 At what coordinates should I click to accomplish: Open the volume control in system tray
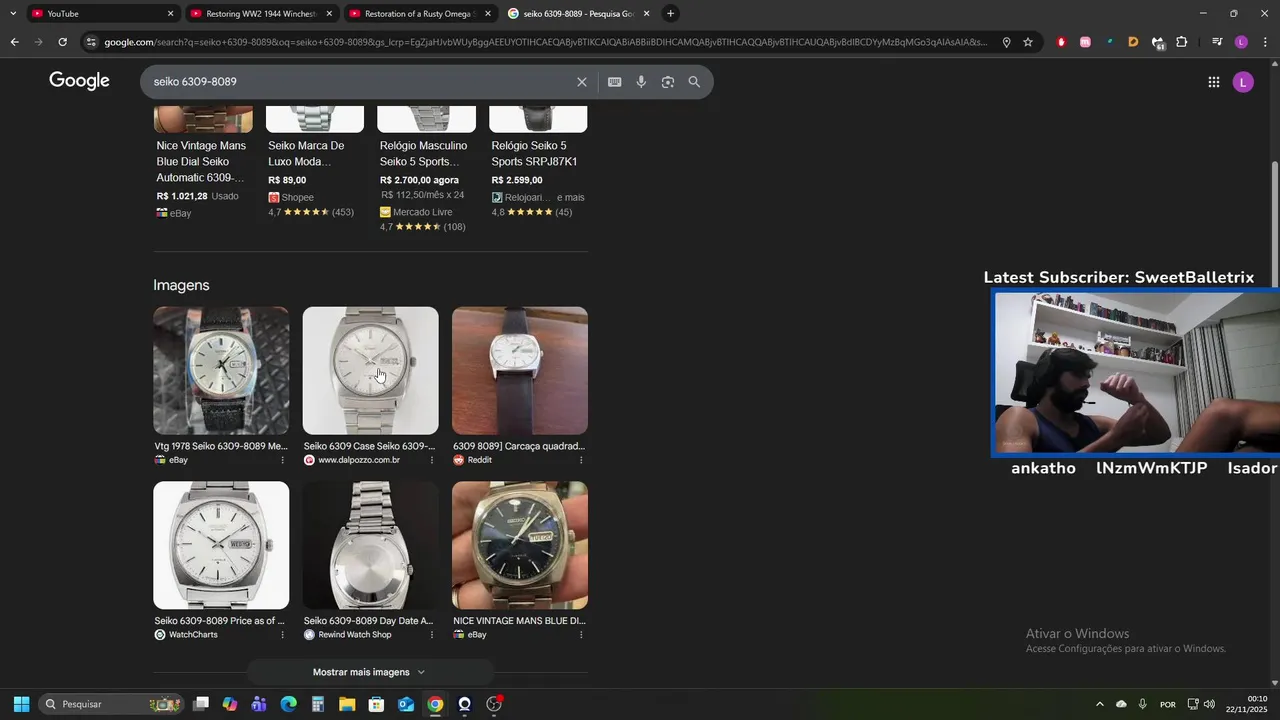1209,704
